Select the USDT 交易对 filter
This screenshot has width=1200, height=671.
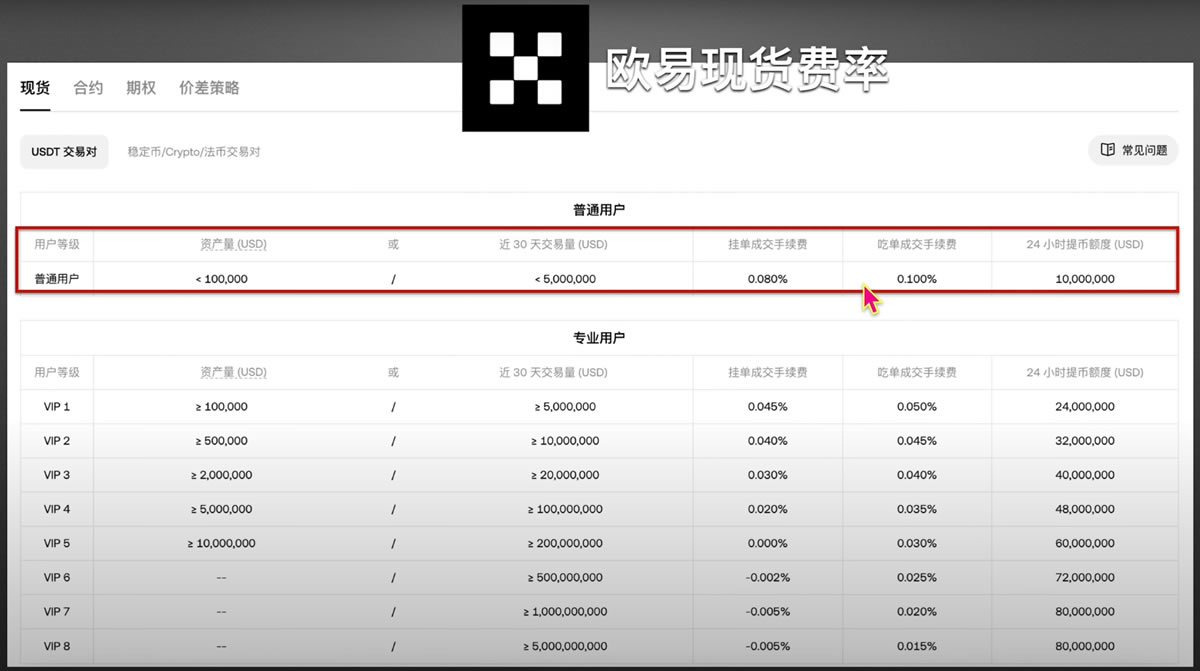coord(63,151)
